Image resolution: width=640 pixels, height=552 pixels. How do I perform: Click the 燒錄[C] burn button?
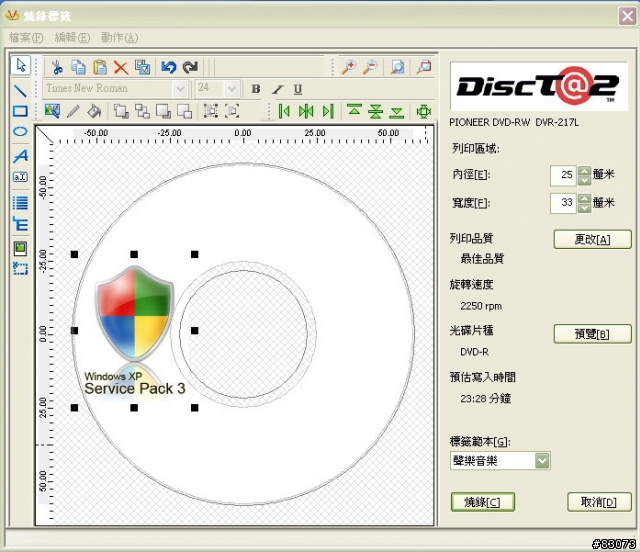coord(482,502)
